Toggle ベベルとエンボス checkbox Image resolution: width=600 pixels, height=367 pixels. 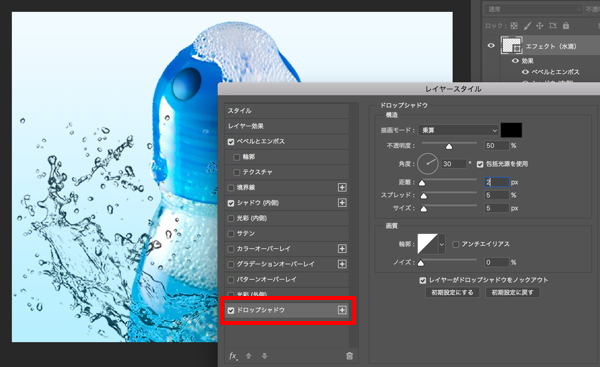[231, 142]
